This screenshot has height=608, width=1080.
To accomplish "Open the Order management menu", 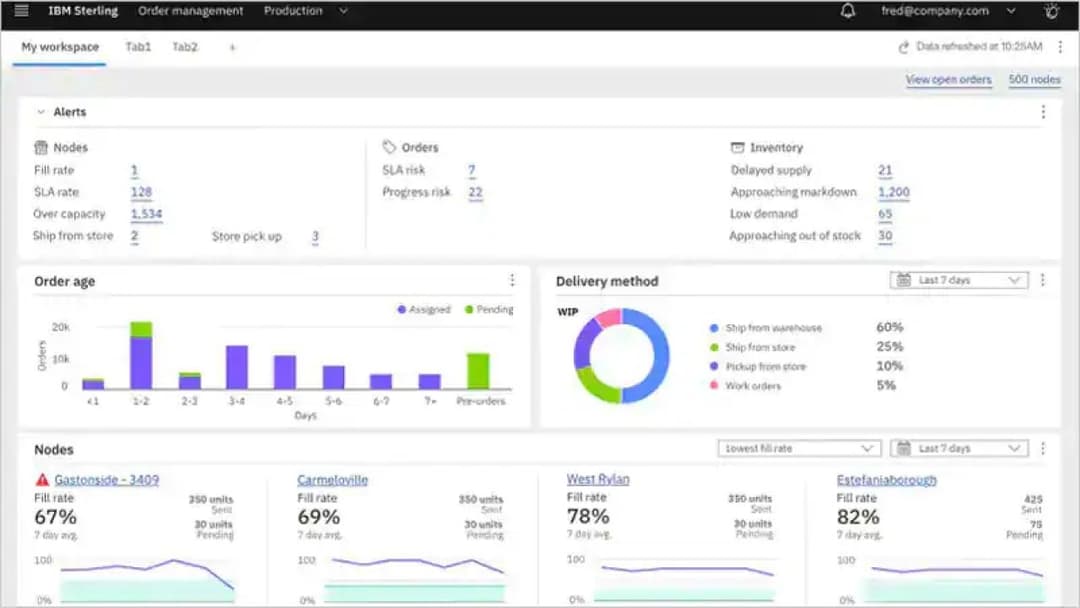I will [190, 11].
